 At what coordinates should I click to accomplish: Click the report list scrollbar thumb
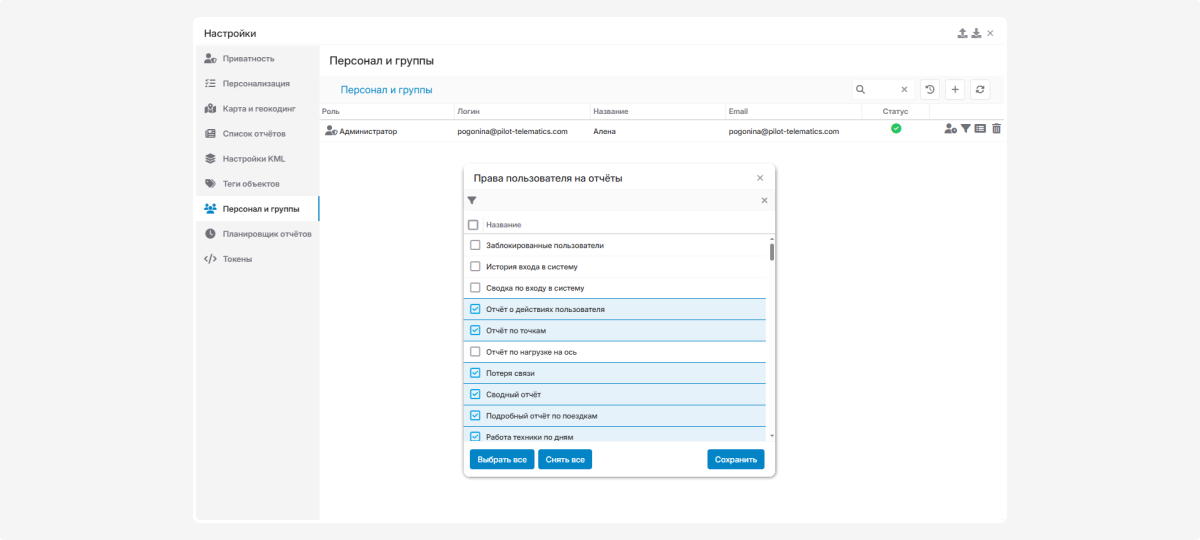tap(771, 250)
